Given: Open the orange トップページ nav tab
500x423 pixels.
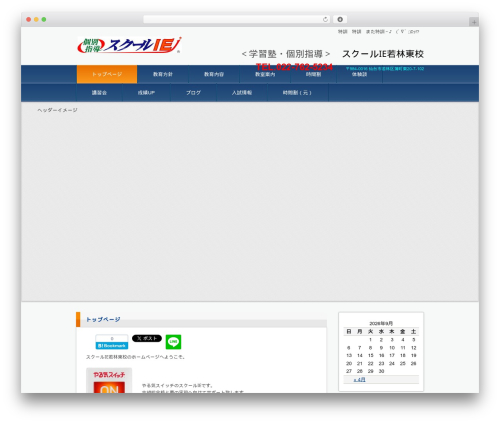Looking at the screenshot, I should (107, 74).
